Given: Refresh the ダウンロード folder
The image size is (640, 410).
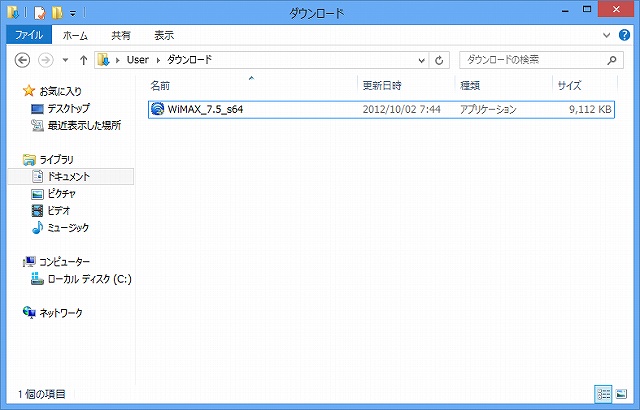Looking at the screenshot, I should point(439,60).
